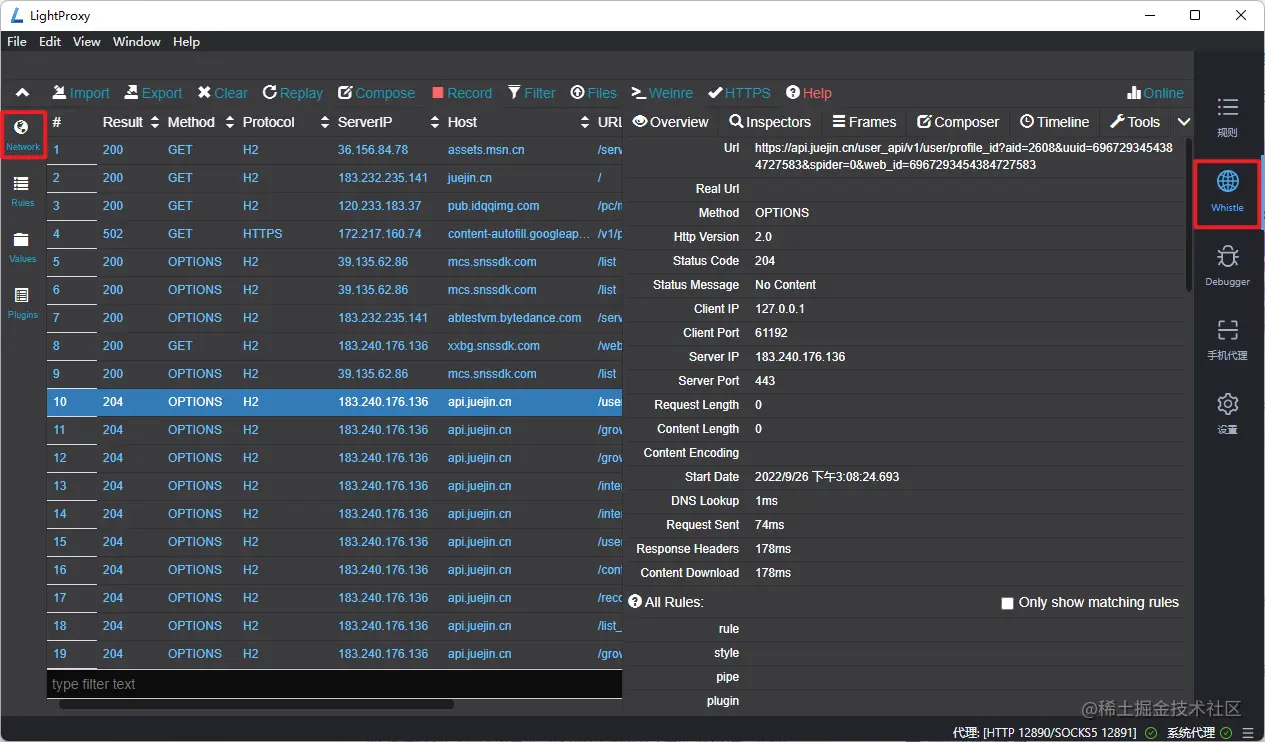Open the Plugins panel in left sidebar
The image size is (1265, 742).
pos(22,302)
